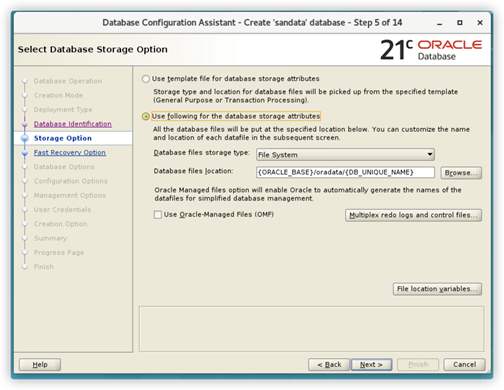This screenshot has height=390, width=504.
Task: Click the grayed Creation Option step
Action: click(x=60, y=224)
